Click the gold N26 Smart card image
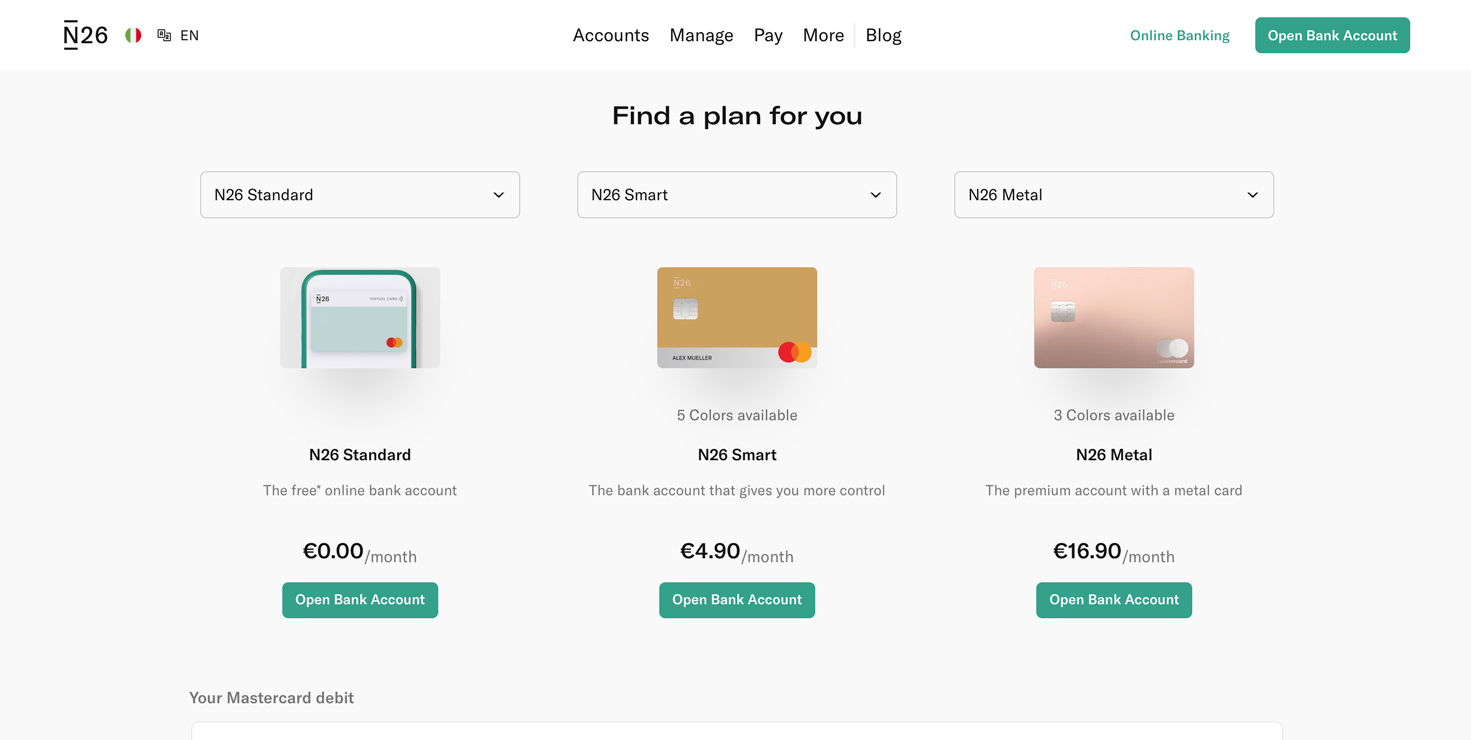 [x=737, y=318]
